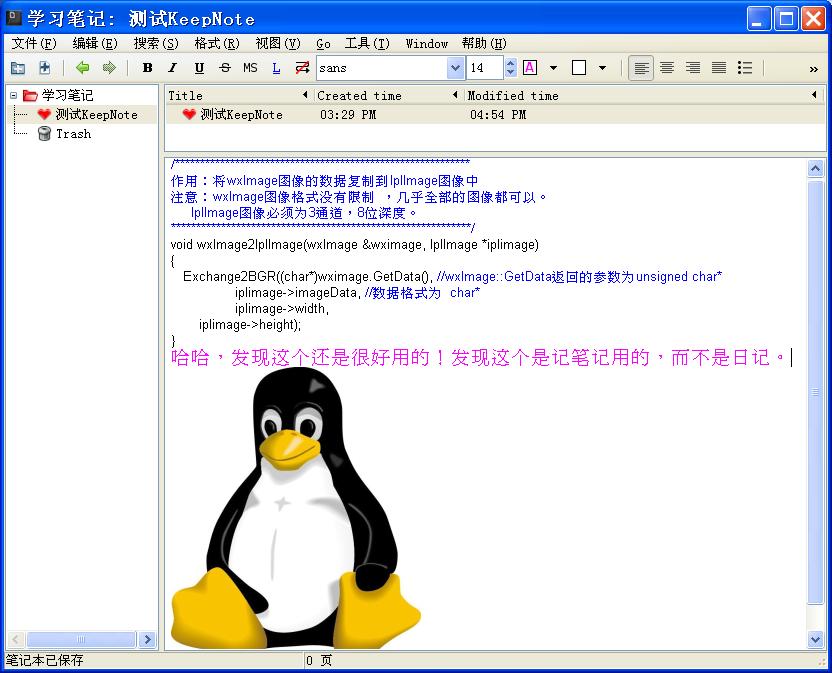Open the background color dropdown arrow

[602, 68]
